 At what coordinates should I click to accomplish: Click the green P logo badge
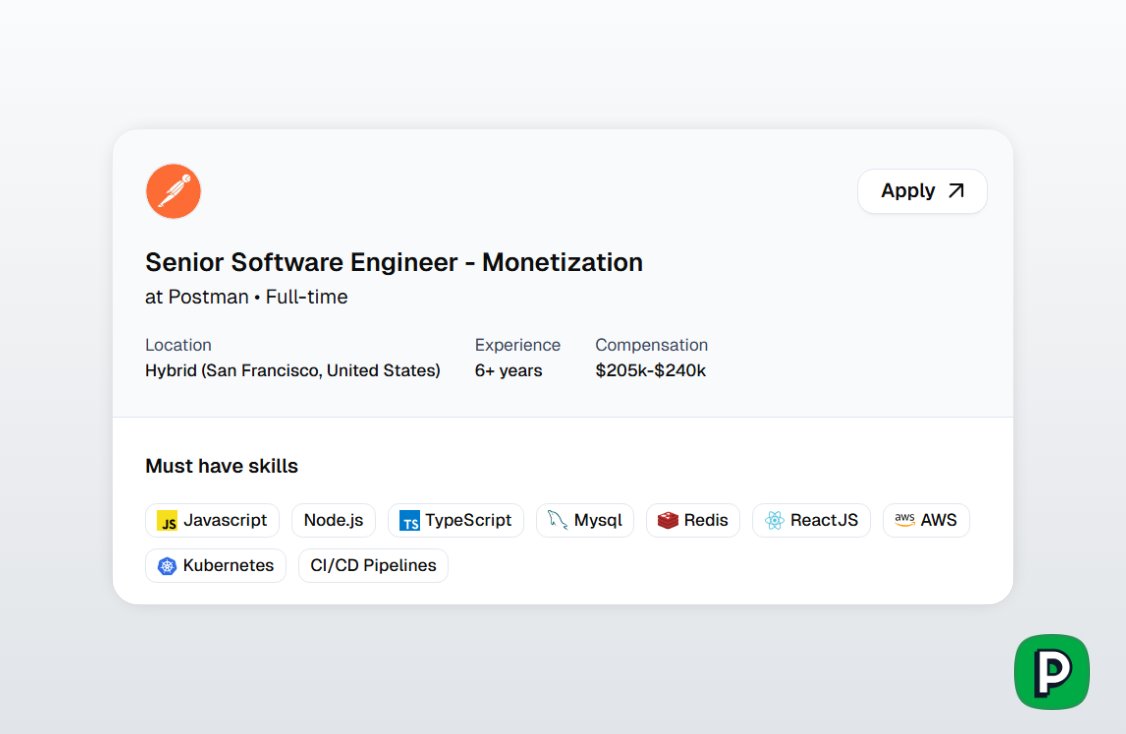tap(1051, 672)
